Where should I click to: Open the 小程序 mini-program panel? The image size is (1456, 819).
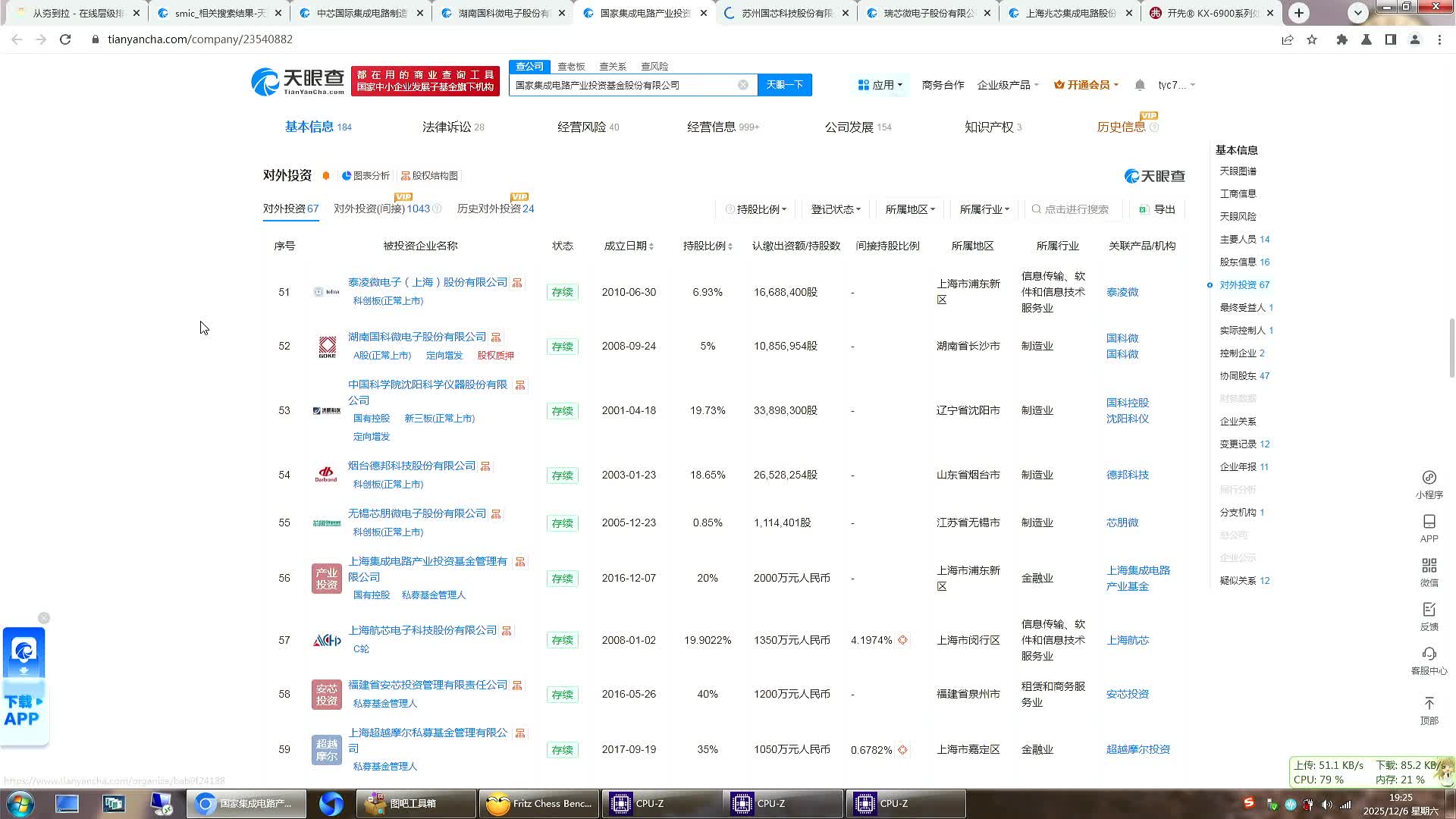click(x=1429, y=482)
